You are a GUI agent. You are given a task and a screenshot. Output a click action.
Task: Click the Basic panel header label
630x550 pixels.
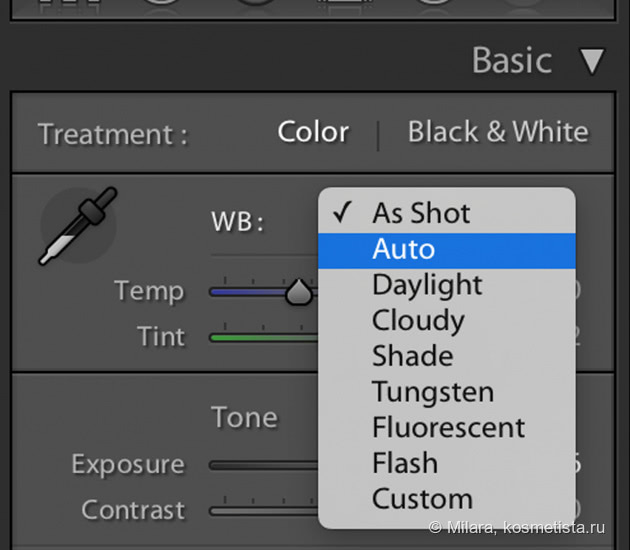coord(511,60)
